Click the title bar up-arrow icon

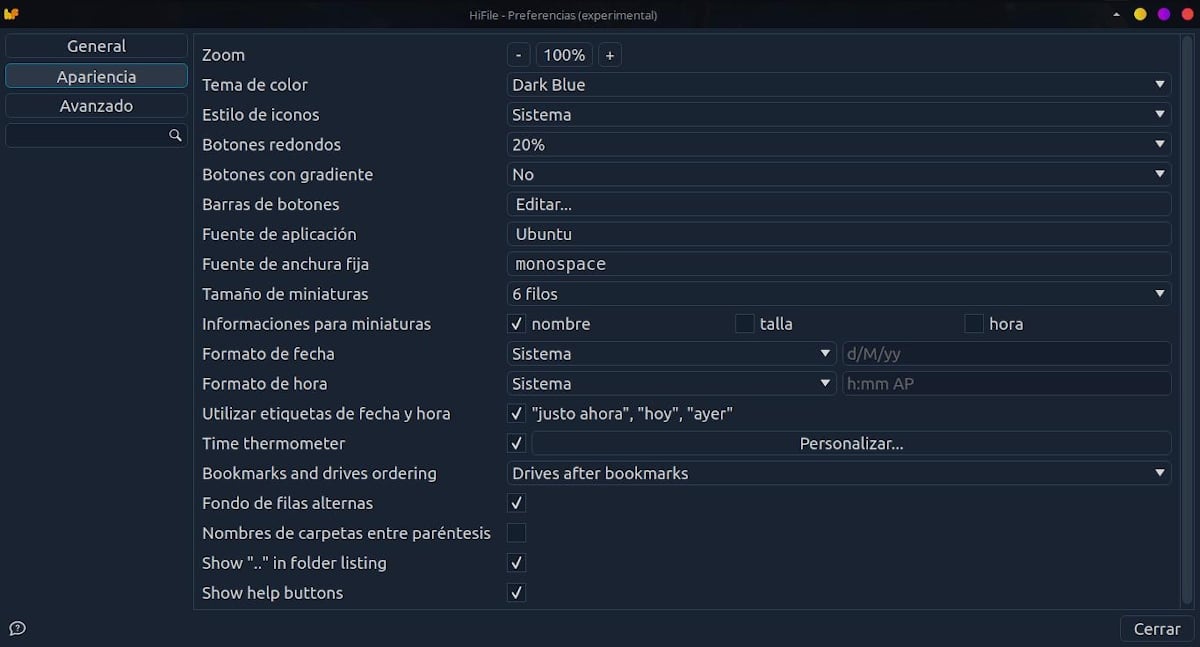[x=1116, y=15]
